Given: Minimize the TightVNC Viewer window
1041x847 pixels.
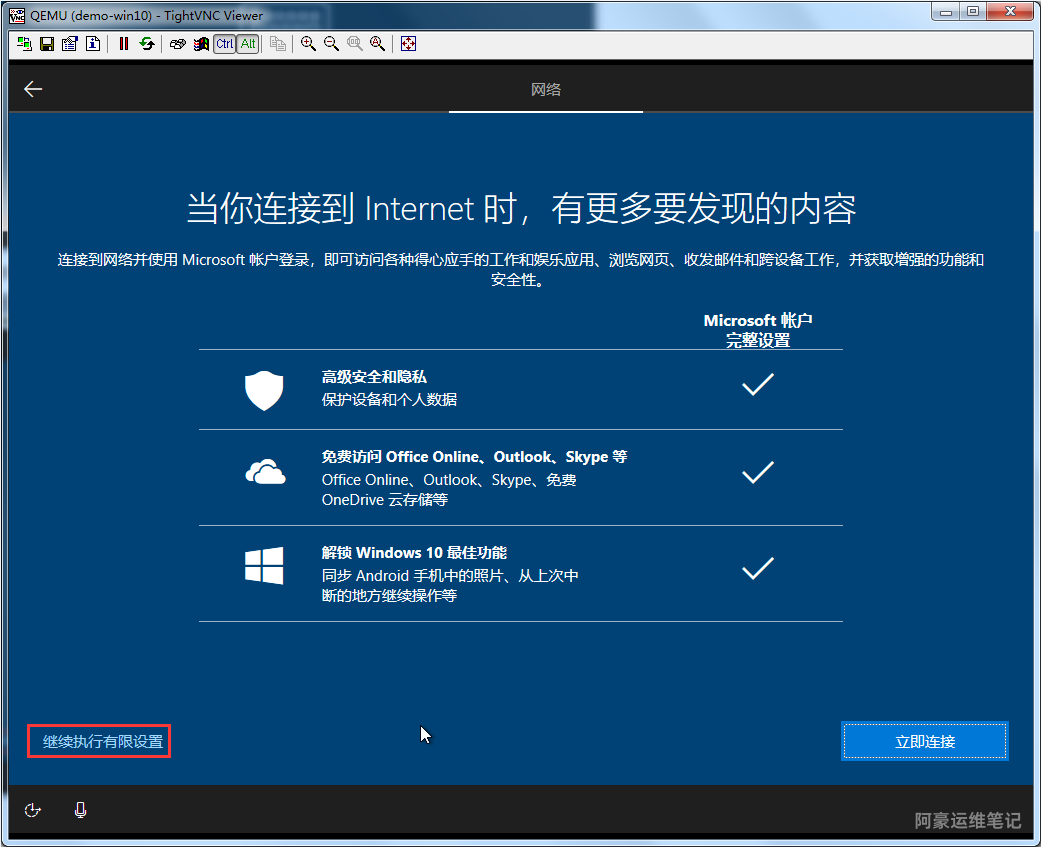Looking at the screenshot, I should pyautogui.click(x=946, y=11).
